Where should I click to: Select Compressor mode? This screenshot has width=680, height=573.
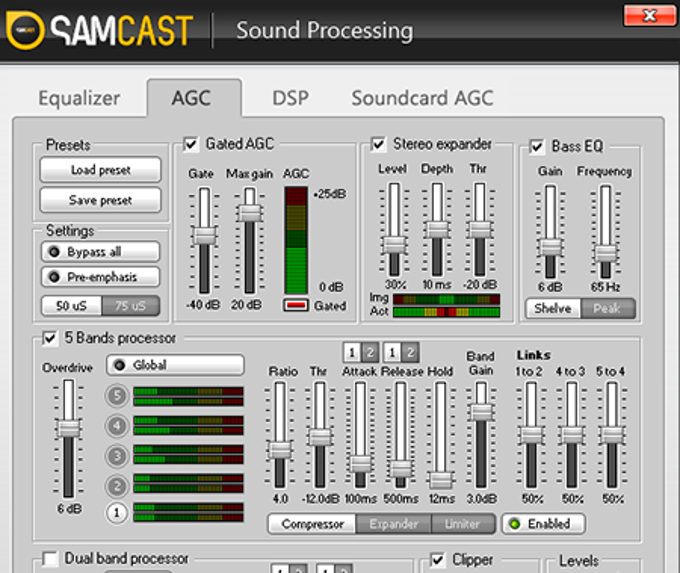(312, 524)
